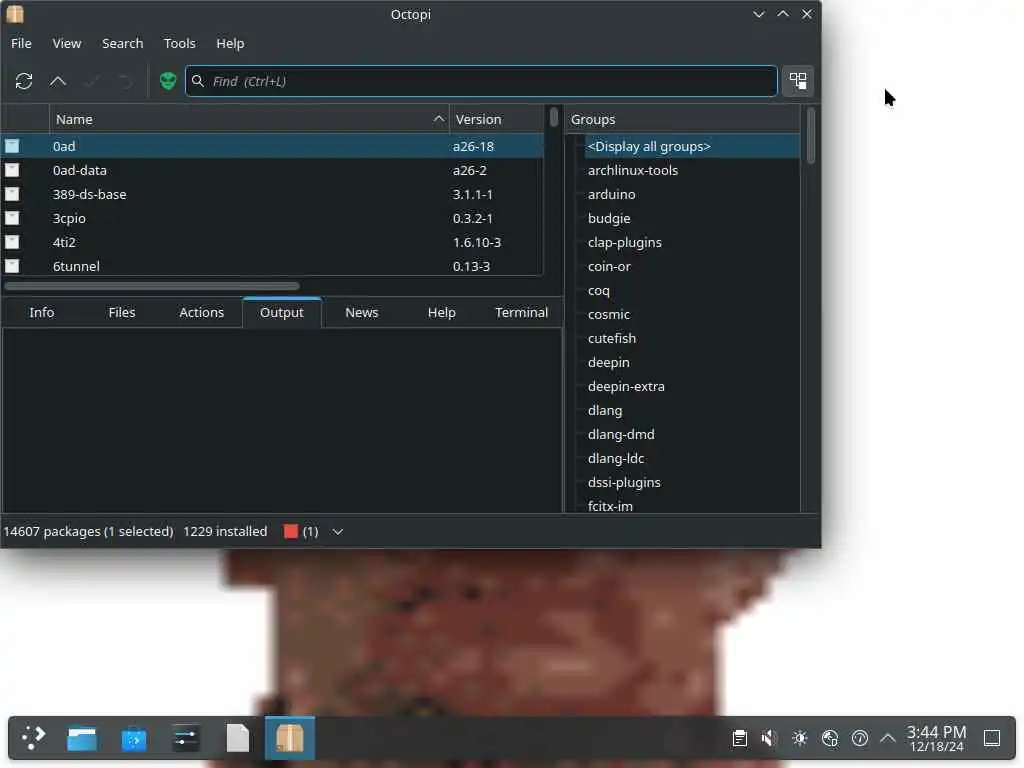Open the application launcher on taskbar
1024x768 pixels.
click(x=33, y=738)
